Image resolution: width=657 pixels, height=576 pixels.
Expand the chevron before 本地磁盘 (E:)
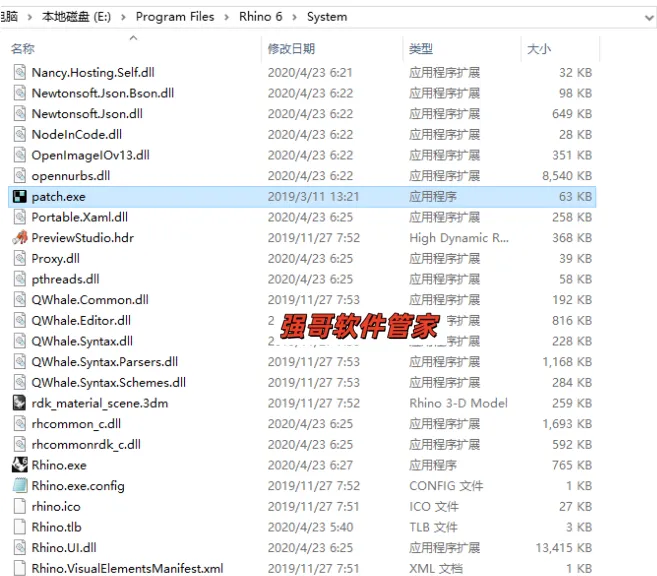pyautogui.click(x=30, y=17)
